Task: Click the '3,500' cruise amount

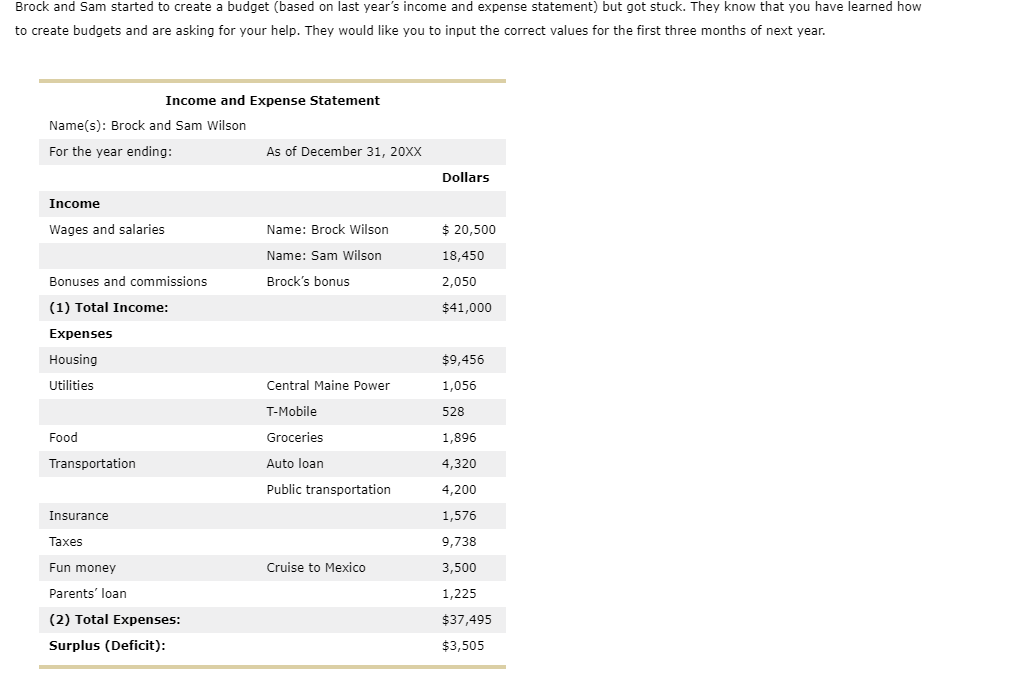Action: click(x=459, y=568)
